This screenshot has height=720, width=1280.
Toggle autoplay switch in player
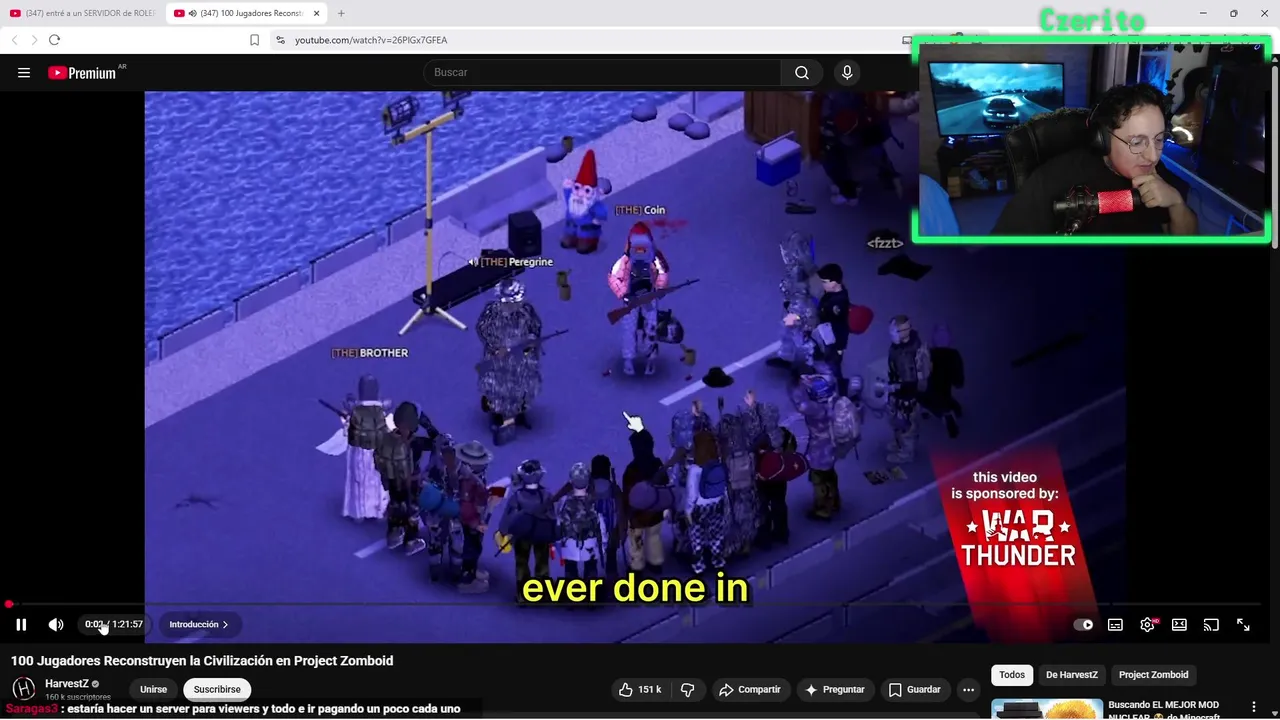[x=1083, y=624]
